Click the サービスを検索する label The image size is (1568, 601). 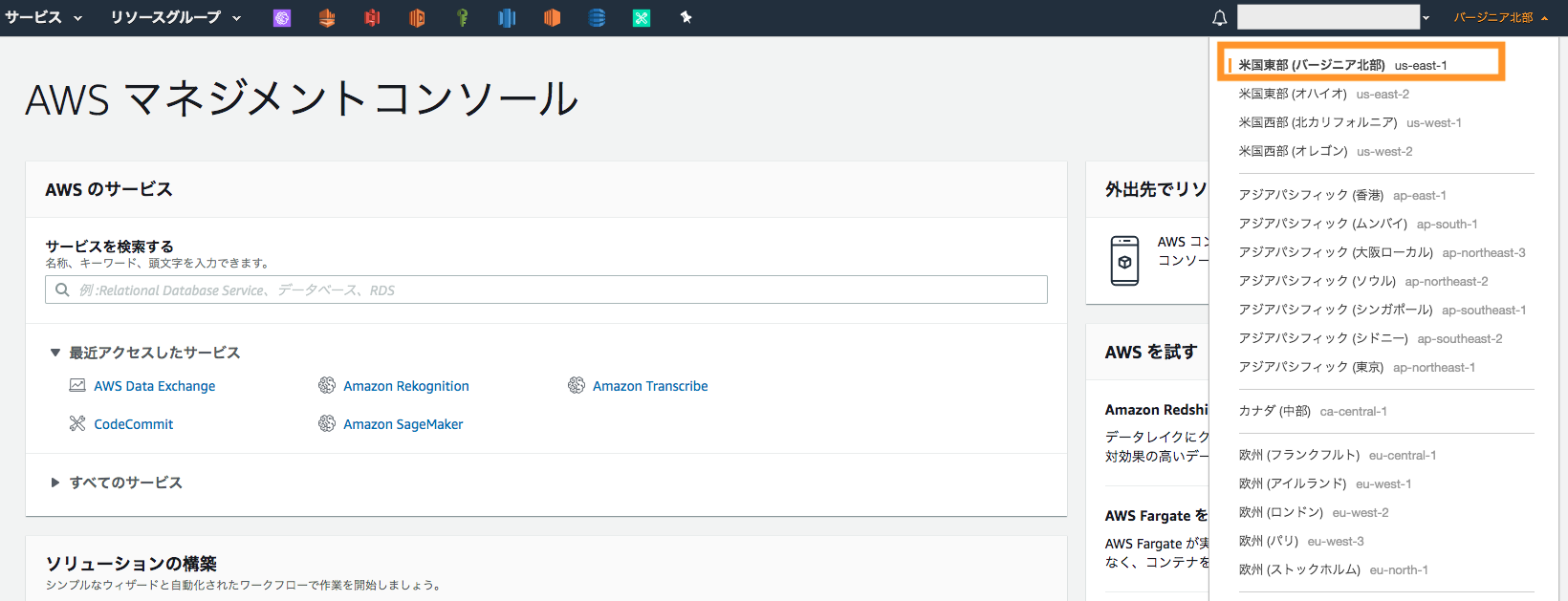[x=109, y=247]
